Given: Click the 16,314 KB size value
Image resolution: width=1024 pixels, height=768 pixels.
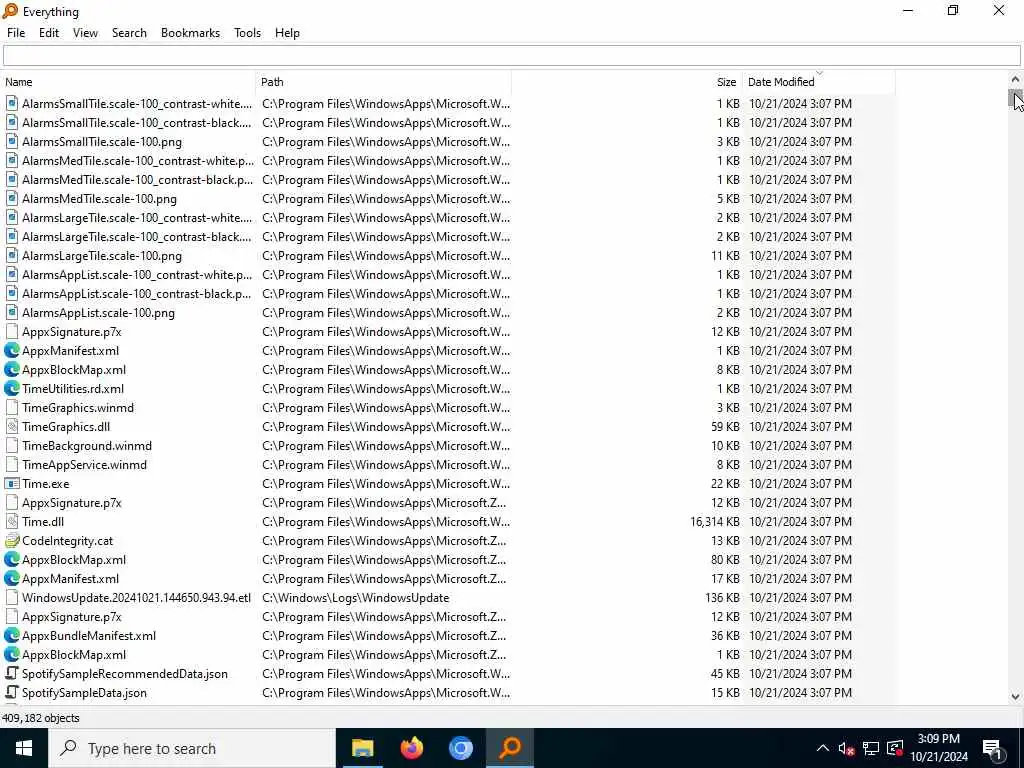Looking at the screenshot, I should pos(714,521).
